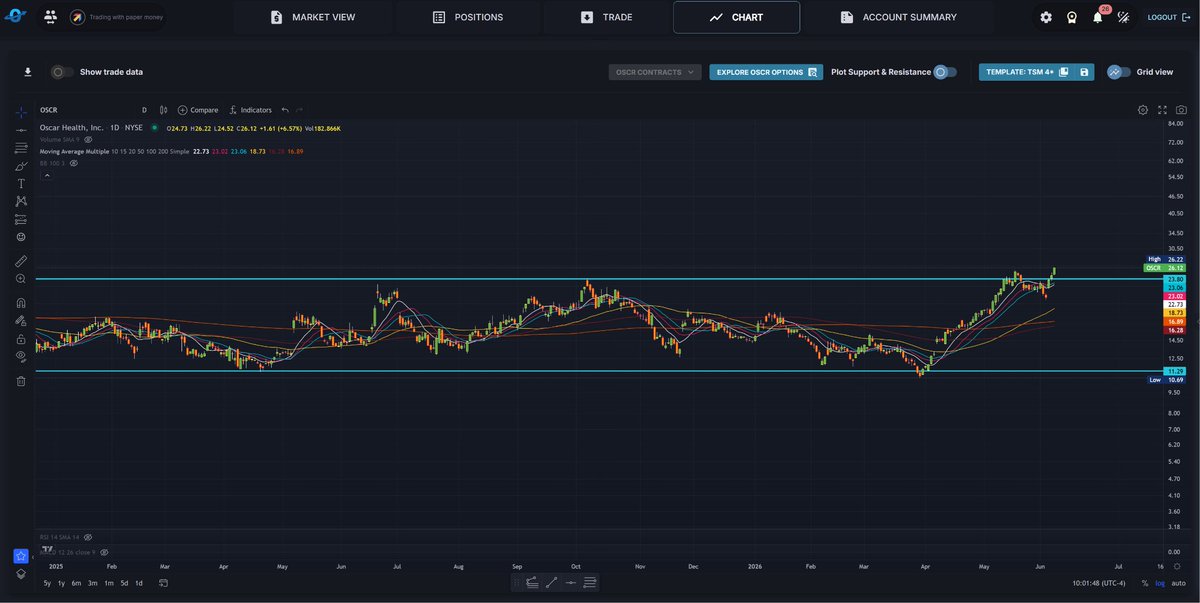Open the D interval dropdown
The image size is (1200, 603).
pos(144,110)
